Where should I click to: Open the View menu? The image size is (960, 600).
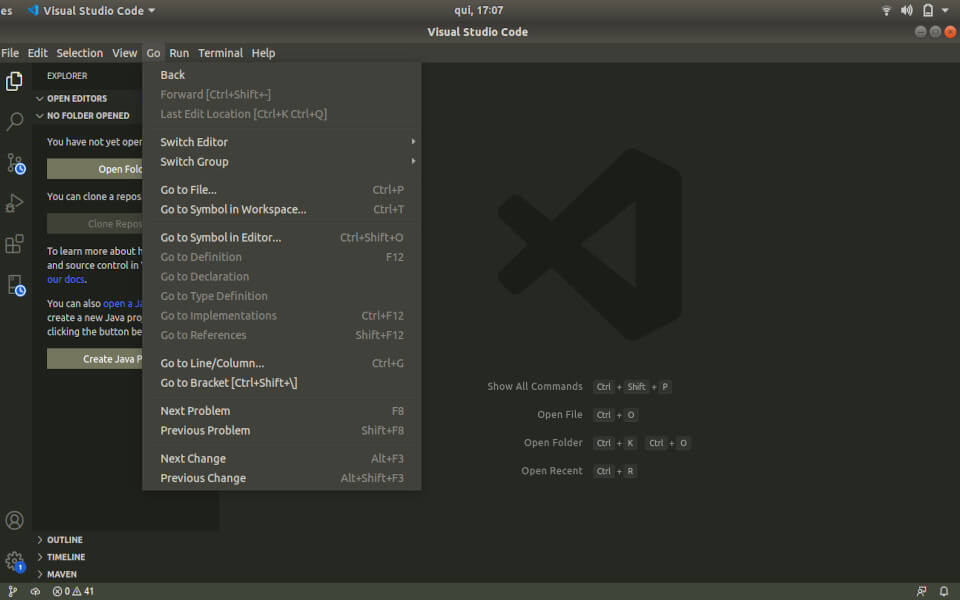[x=124, y=53]
